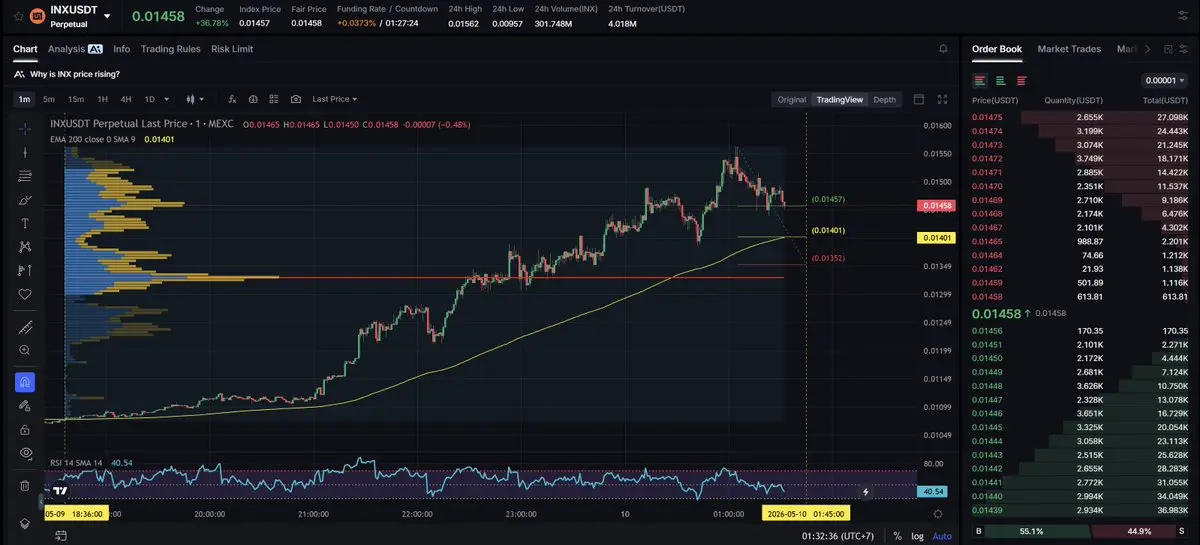
Task: Open the INXUSDT pair selector dropdown
Action: 107,16
